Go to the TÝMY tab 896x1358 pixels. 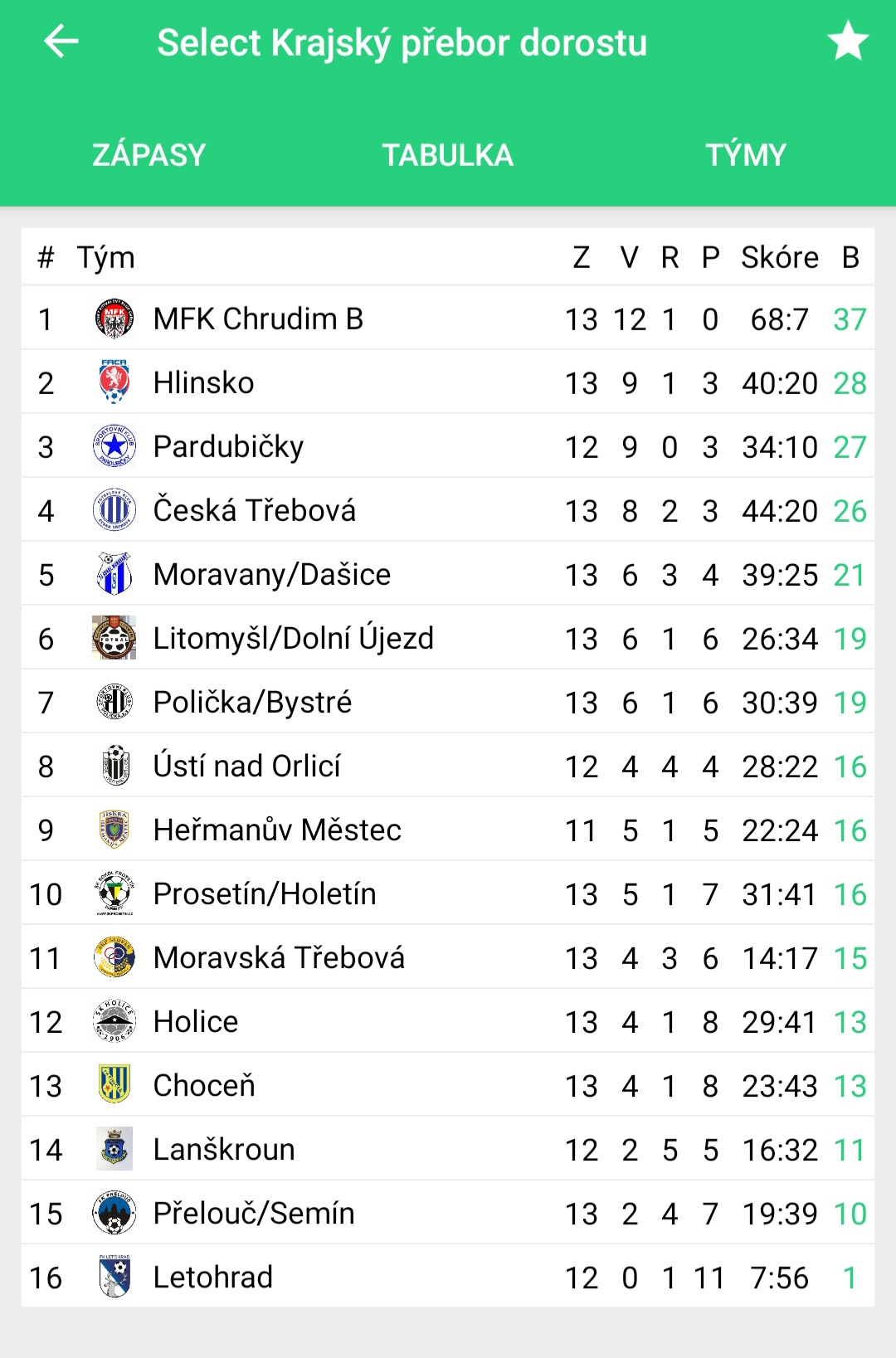pos(747,155)
